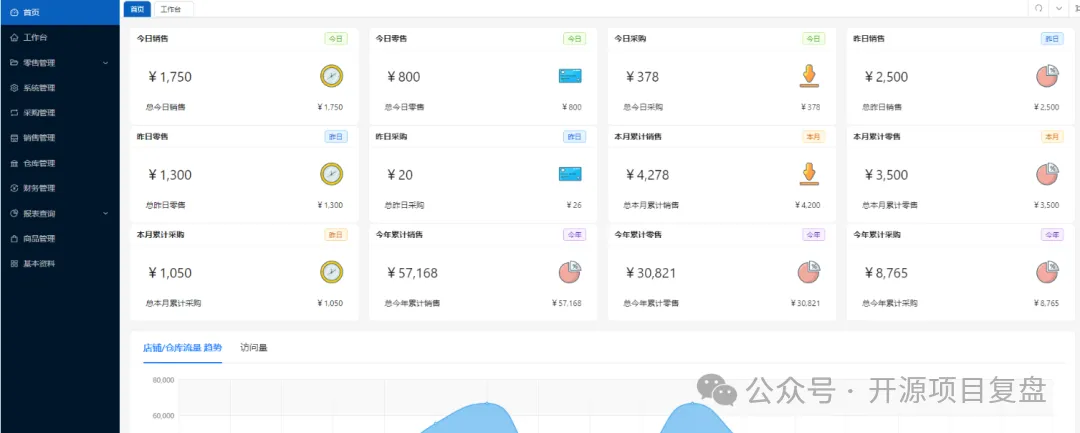Click the compass icon on 今日销售 card
Image resolution: width=1080 pixels, height=433 pixels.
(331, 76)
